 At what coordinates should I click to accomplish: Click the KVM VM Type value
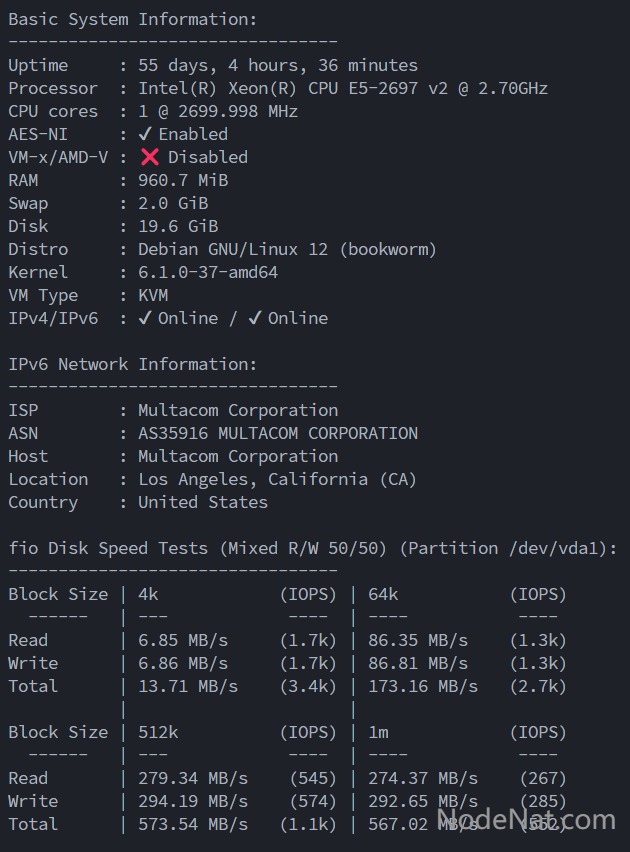153,295
